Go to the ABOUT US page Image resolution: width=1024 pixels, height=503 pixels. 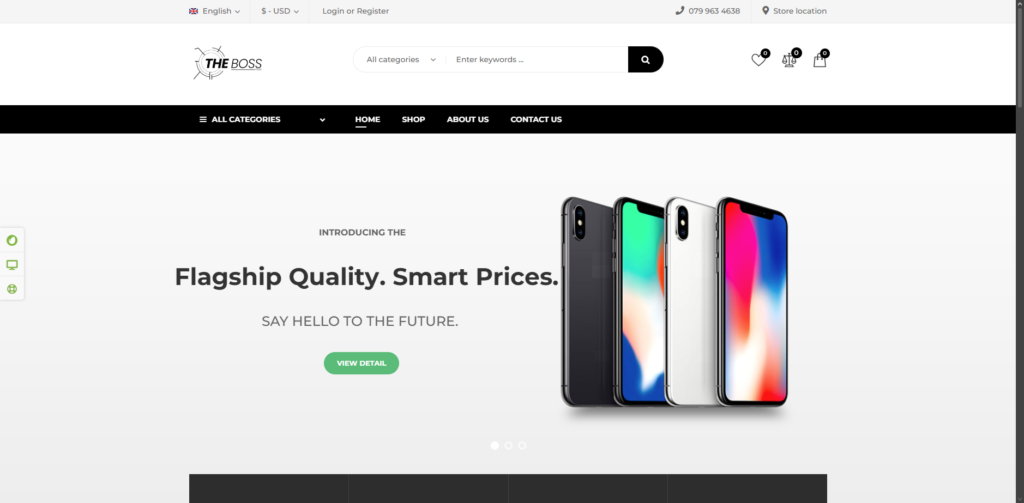(x=468, y=120)
